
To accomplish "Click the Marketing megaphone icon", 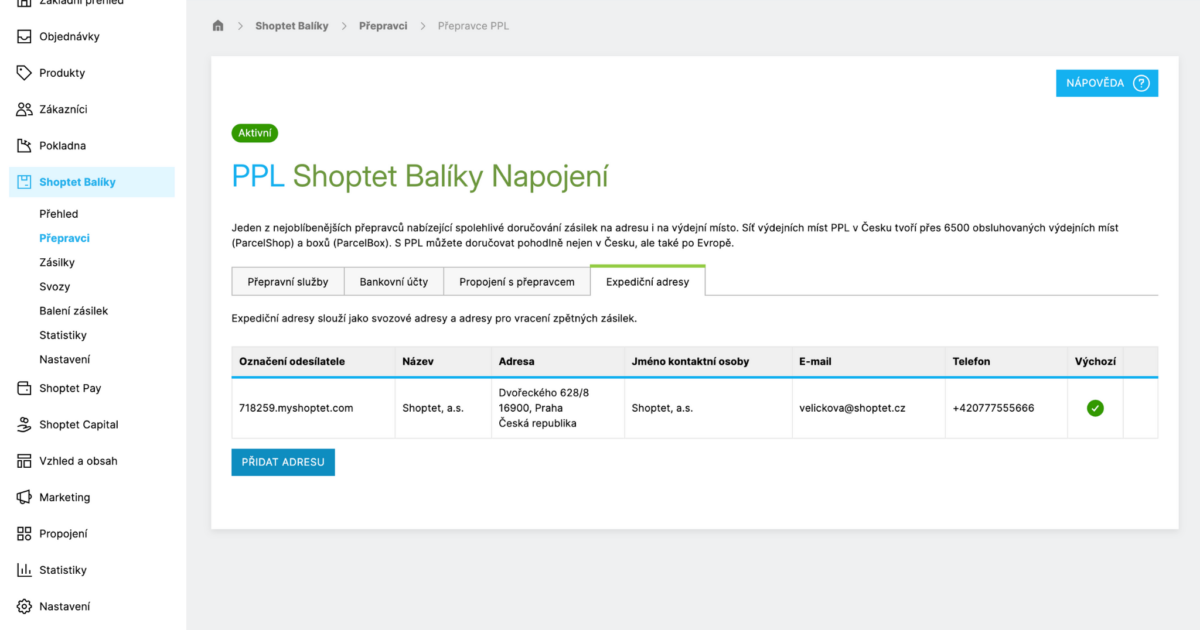I will [24, 497].
